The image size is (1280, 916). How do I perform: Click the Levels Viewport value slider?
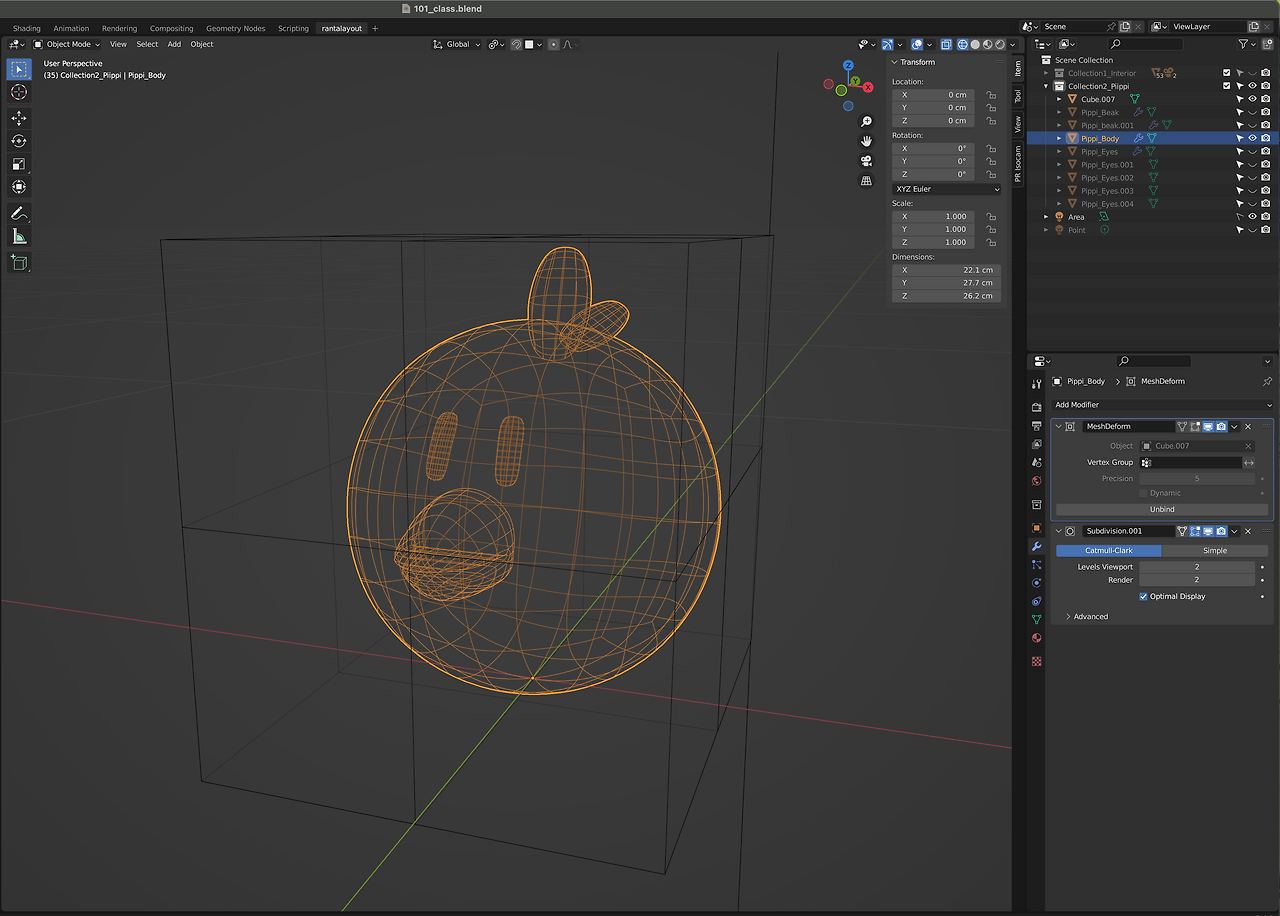[x=1196, y=567]
